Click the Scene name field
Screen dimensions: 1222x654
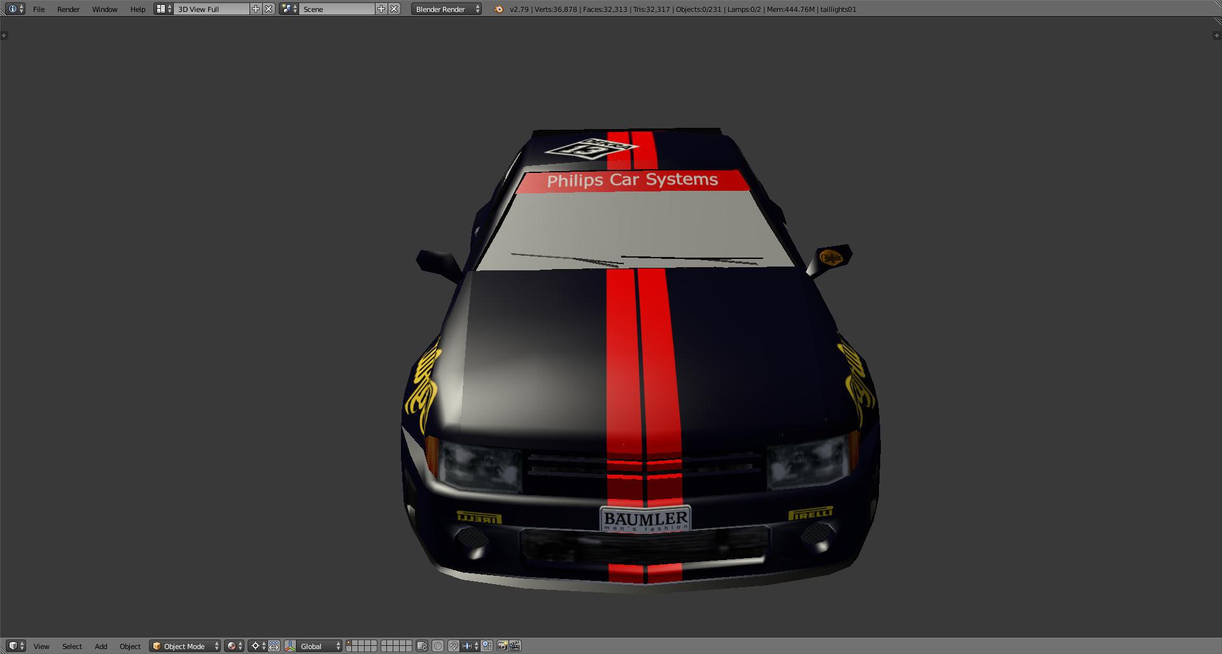pyautogui.click(x=337, y=8)
